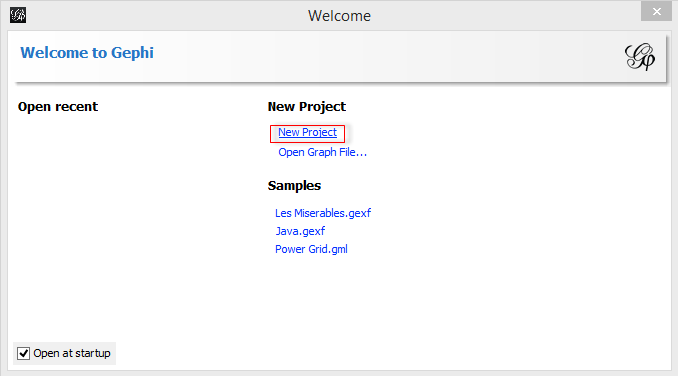Image resolution: width=678 pixels, height=376 pixels.
Task: Close the Welcome dialog with X button
Action: (656, 11)
